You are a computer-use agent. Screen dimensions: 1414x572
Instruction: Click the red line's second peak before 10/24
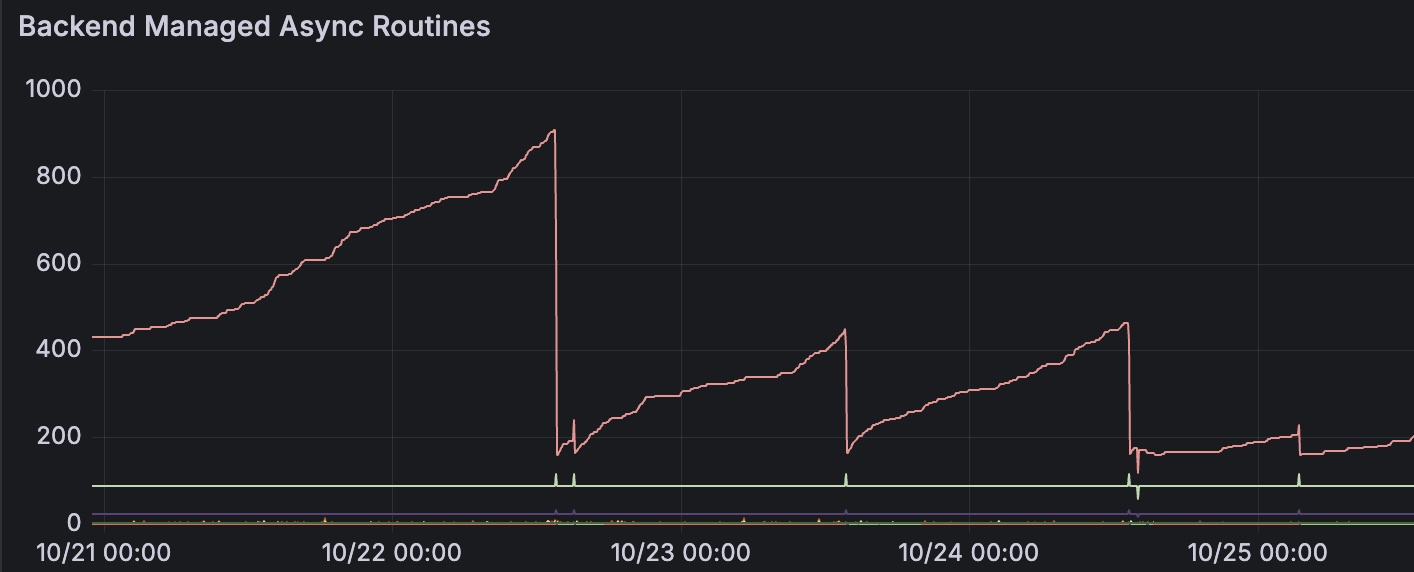[x=845, y=331]
